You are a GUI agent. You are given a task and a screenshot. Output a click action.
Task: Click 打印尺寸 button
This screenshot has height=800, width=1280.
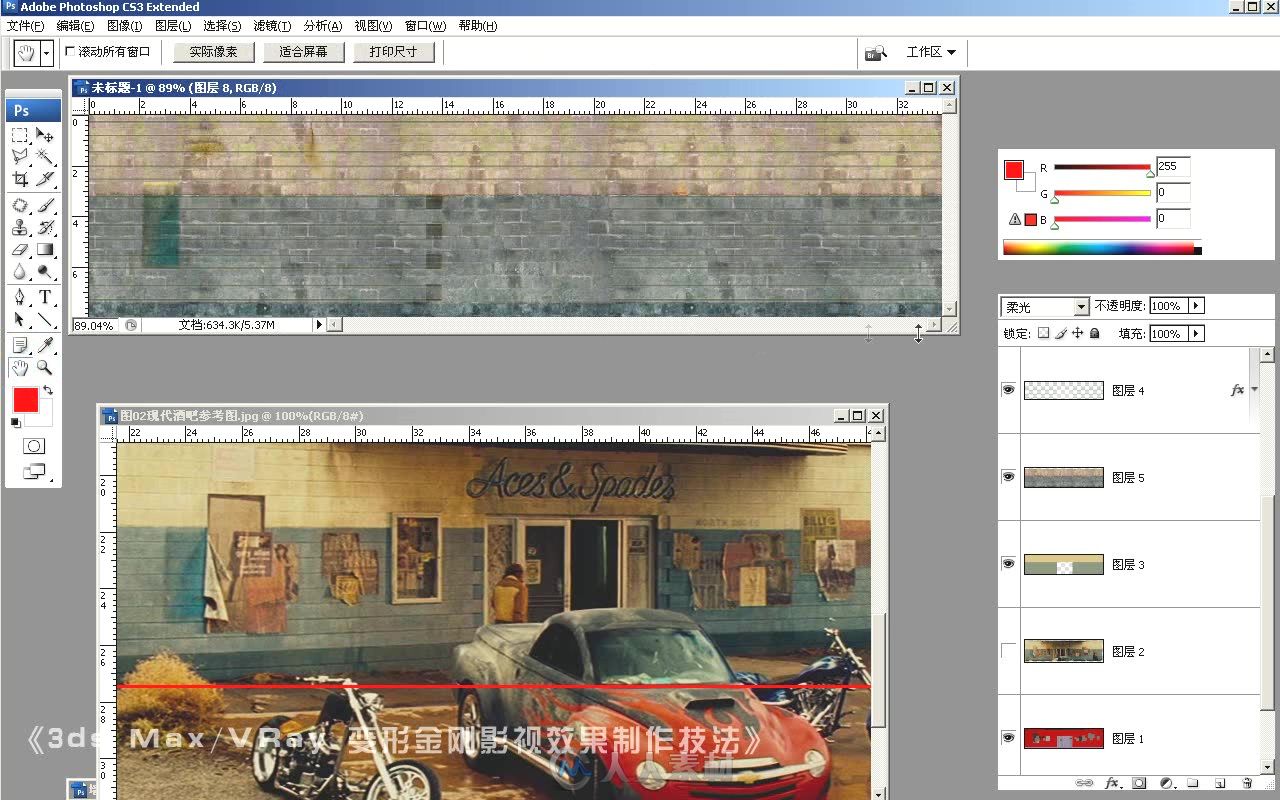[393, 52]
